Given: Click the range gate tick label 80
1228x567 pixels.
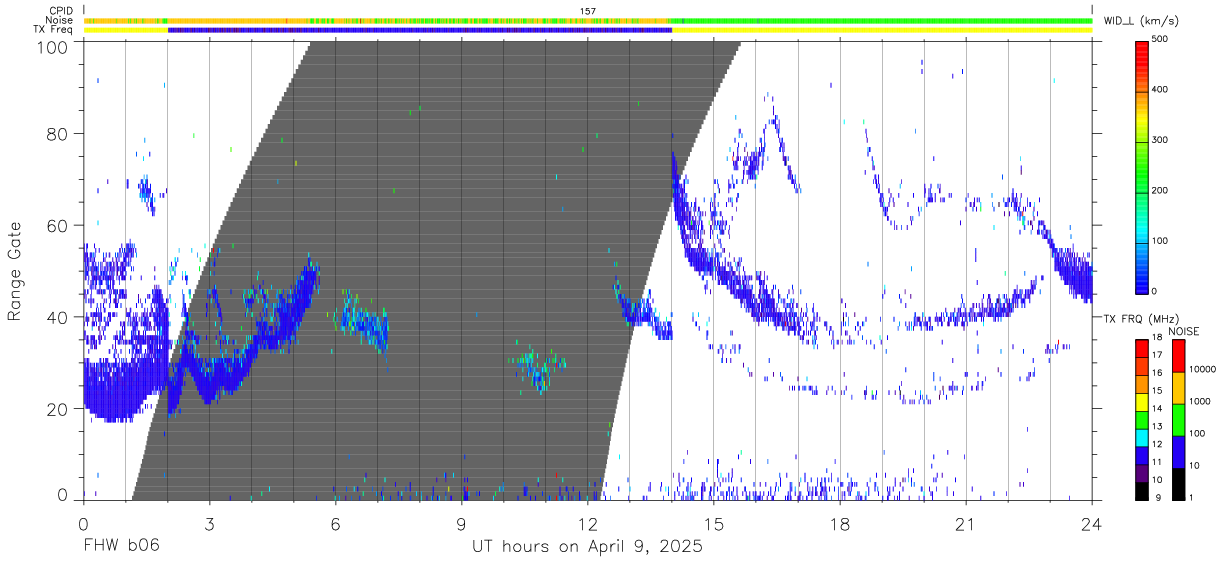Looking at the screenshot, I should tap(58, 133).
